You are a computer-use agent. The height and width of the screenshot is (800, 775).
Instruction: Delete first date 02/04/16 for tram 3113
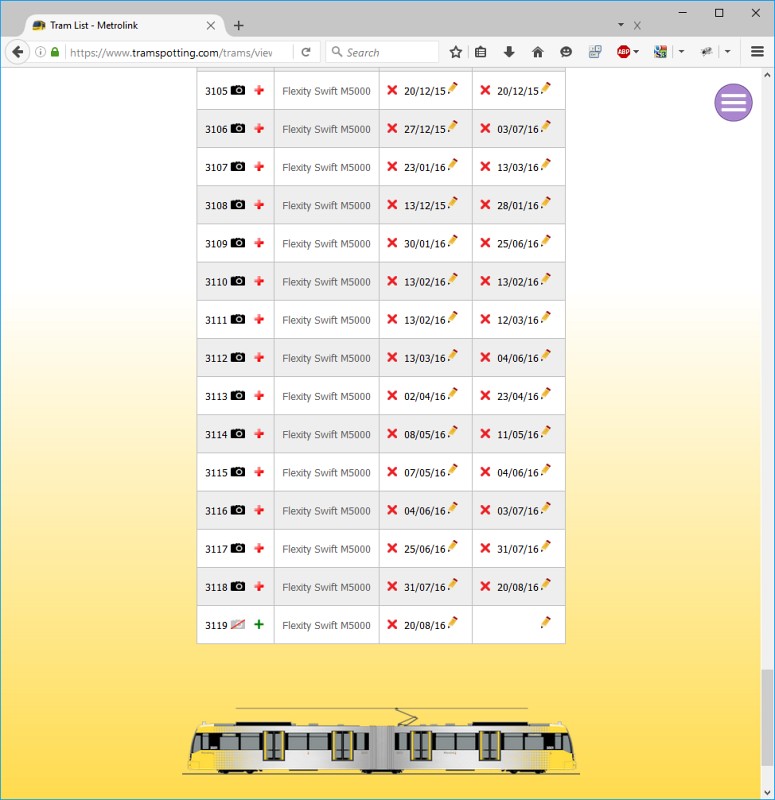(x=392, y=395)
